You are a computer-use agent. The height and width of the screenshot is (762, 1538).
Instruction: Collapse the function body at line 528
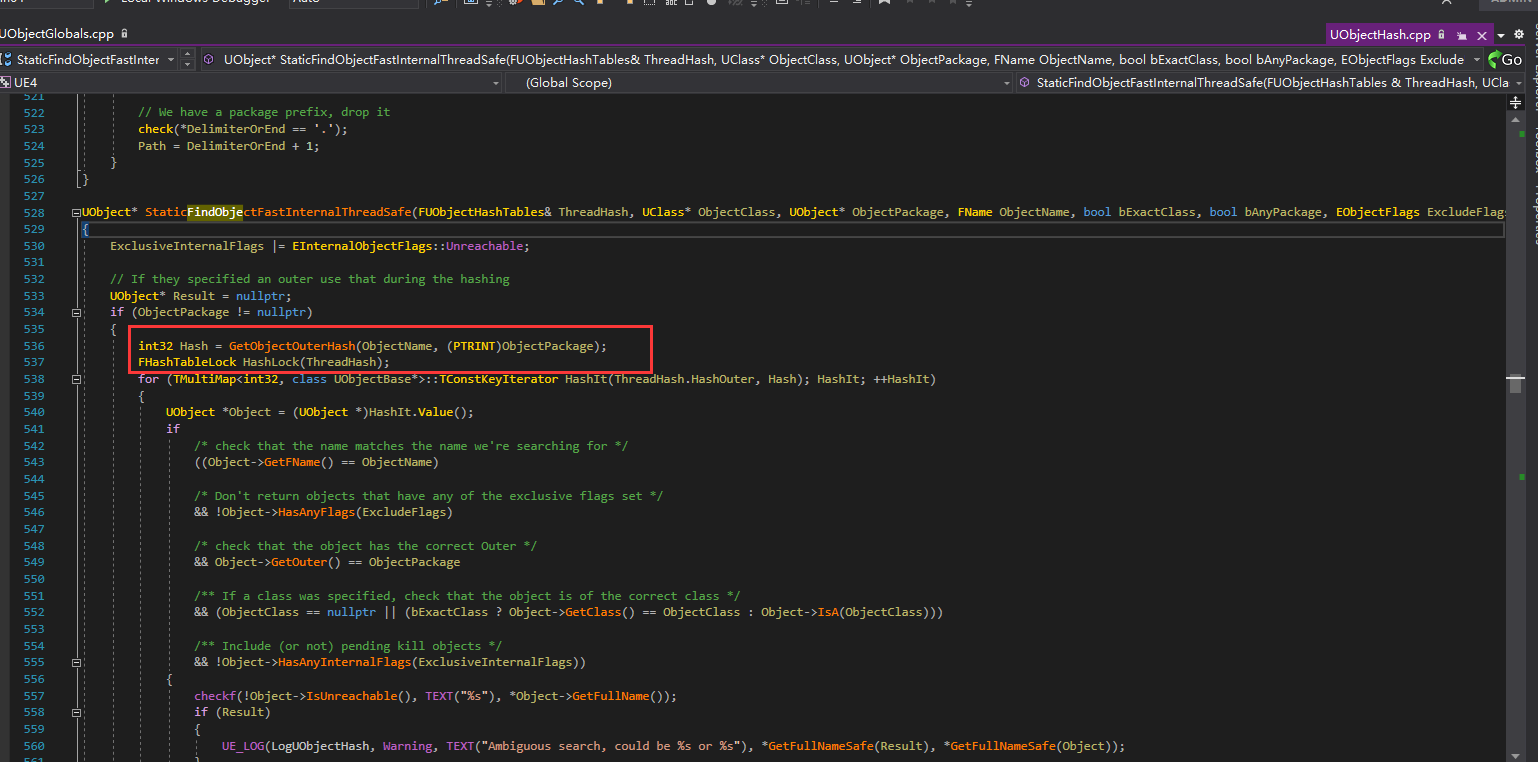75,211
